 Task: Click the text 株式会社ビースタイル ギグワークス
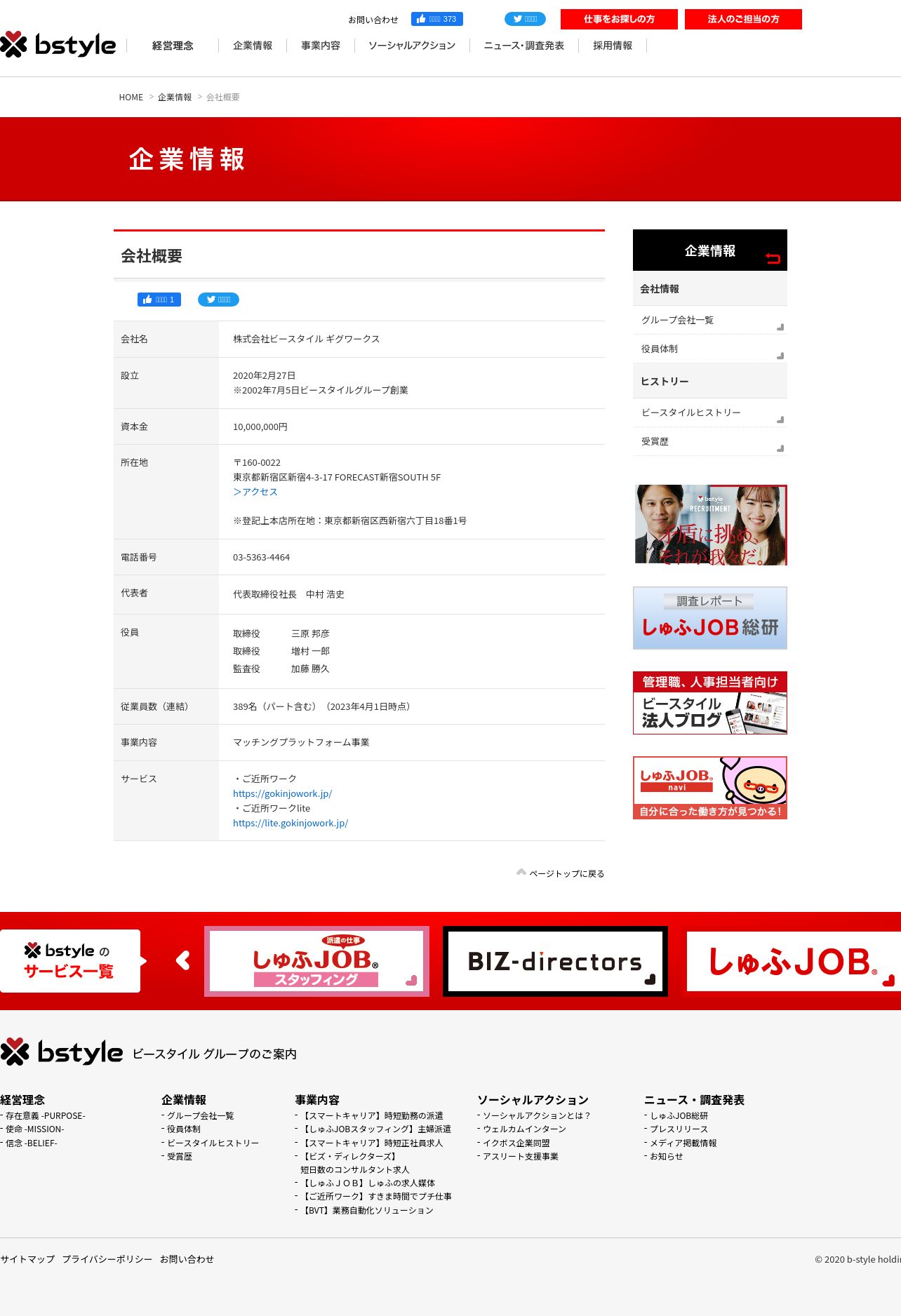coord(307,339)
